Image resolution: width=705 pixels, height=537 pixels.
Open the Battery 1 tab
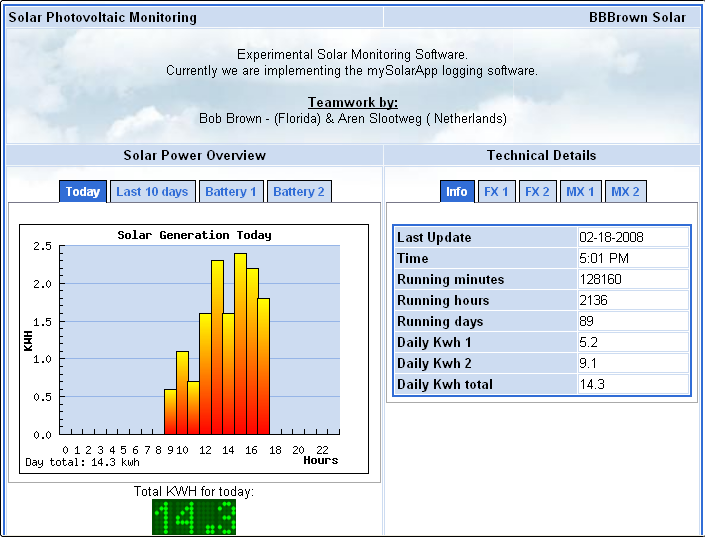[x=231, y=192]
